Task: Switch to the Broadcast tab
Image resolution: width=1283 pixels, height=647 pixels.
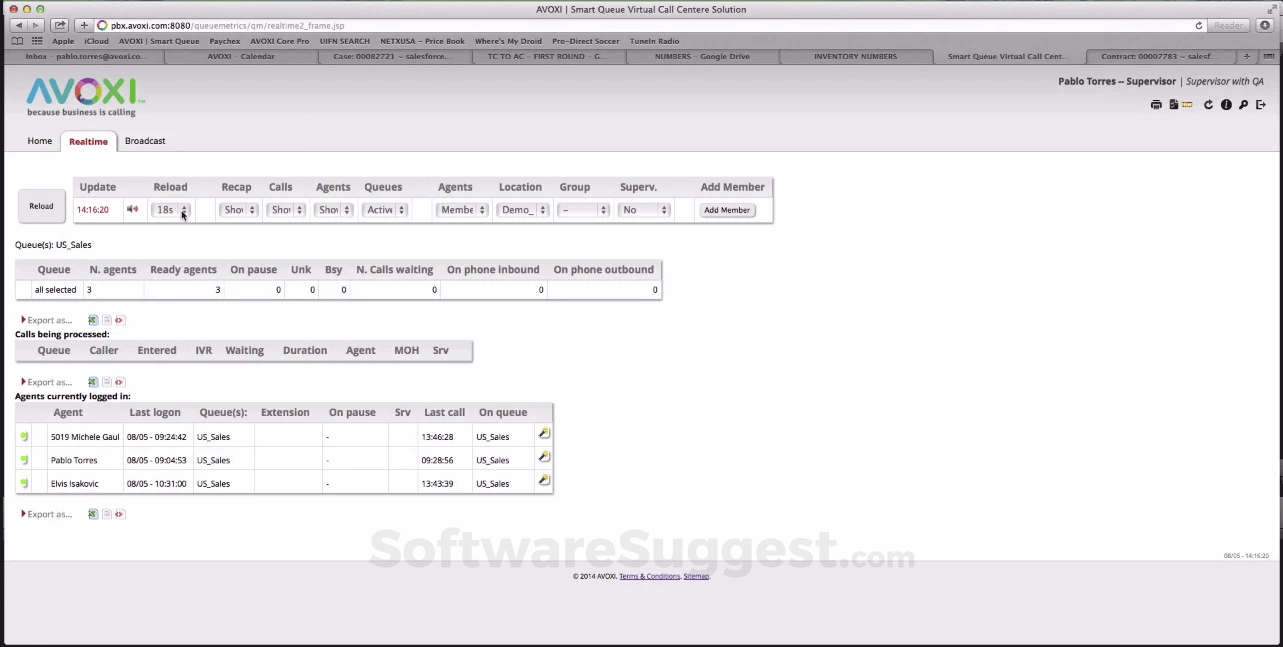Action: pyautogui.click(x=145, y=141)
